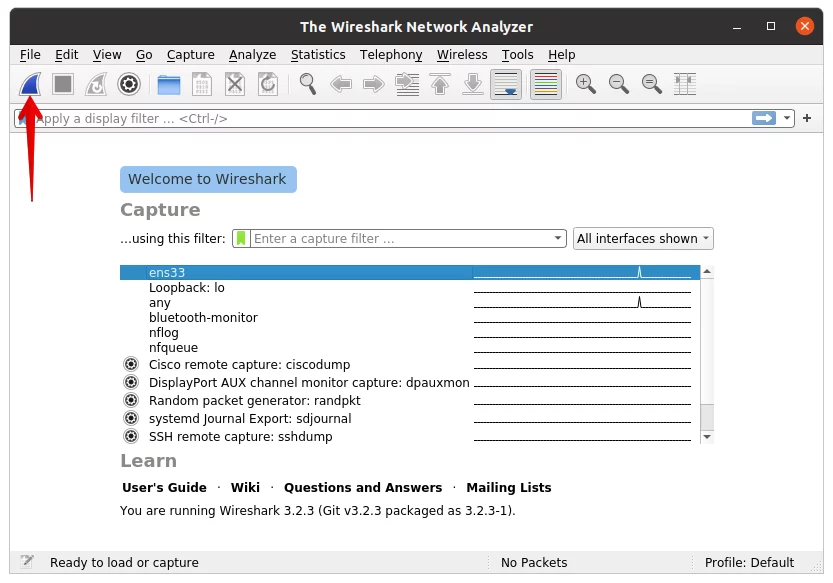This screenshot has width=833, height=583.
Task: Click the capture filter green bookmark icon
Action: [241, 238]
